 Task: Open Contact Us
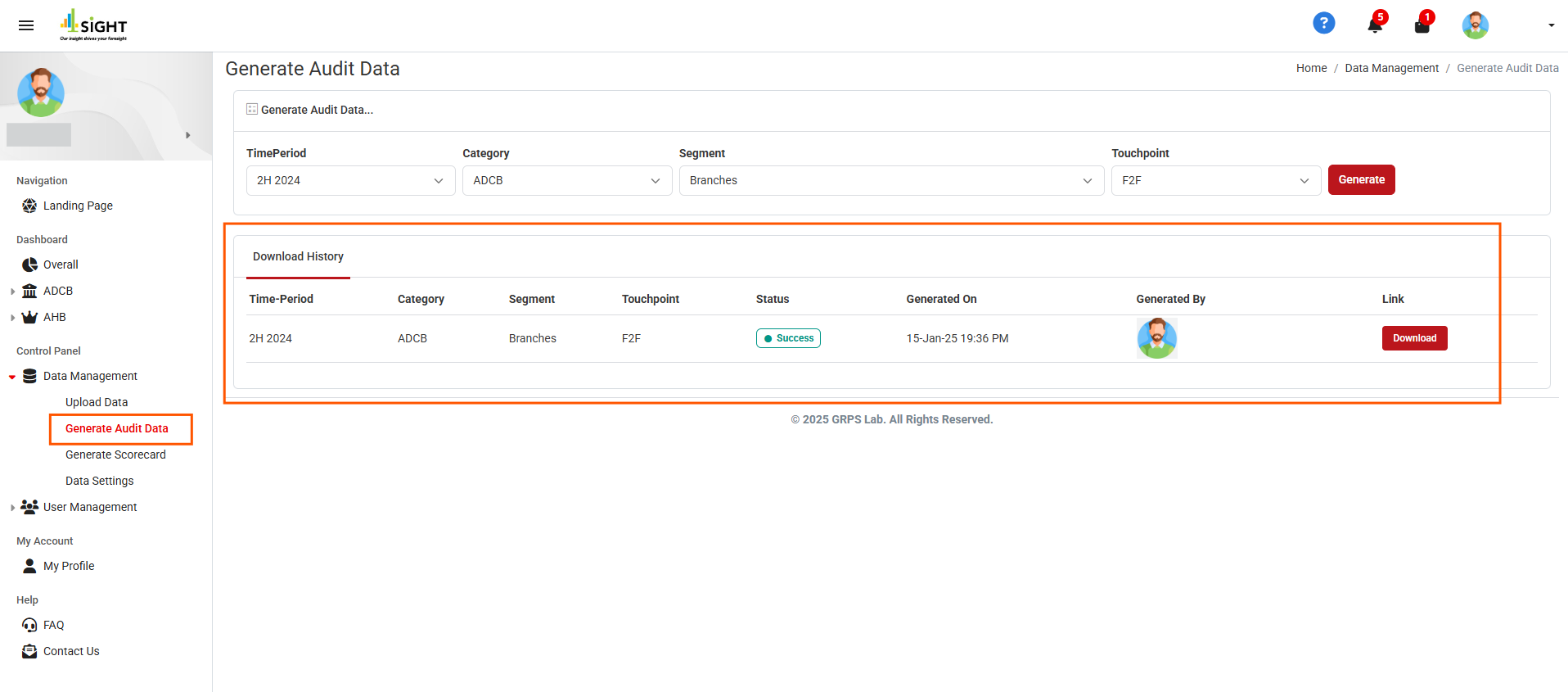71,651
